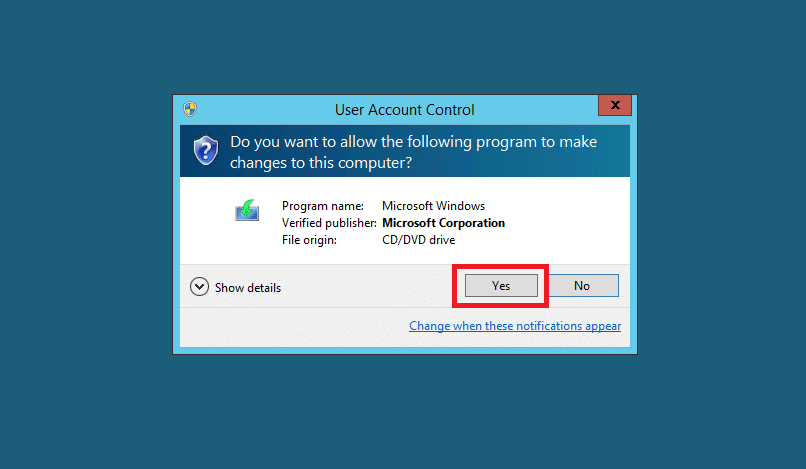Click the File origin: label
The image size is (806, 469).
coord(309,240)
